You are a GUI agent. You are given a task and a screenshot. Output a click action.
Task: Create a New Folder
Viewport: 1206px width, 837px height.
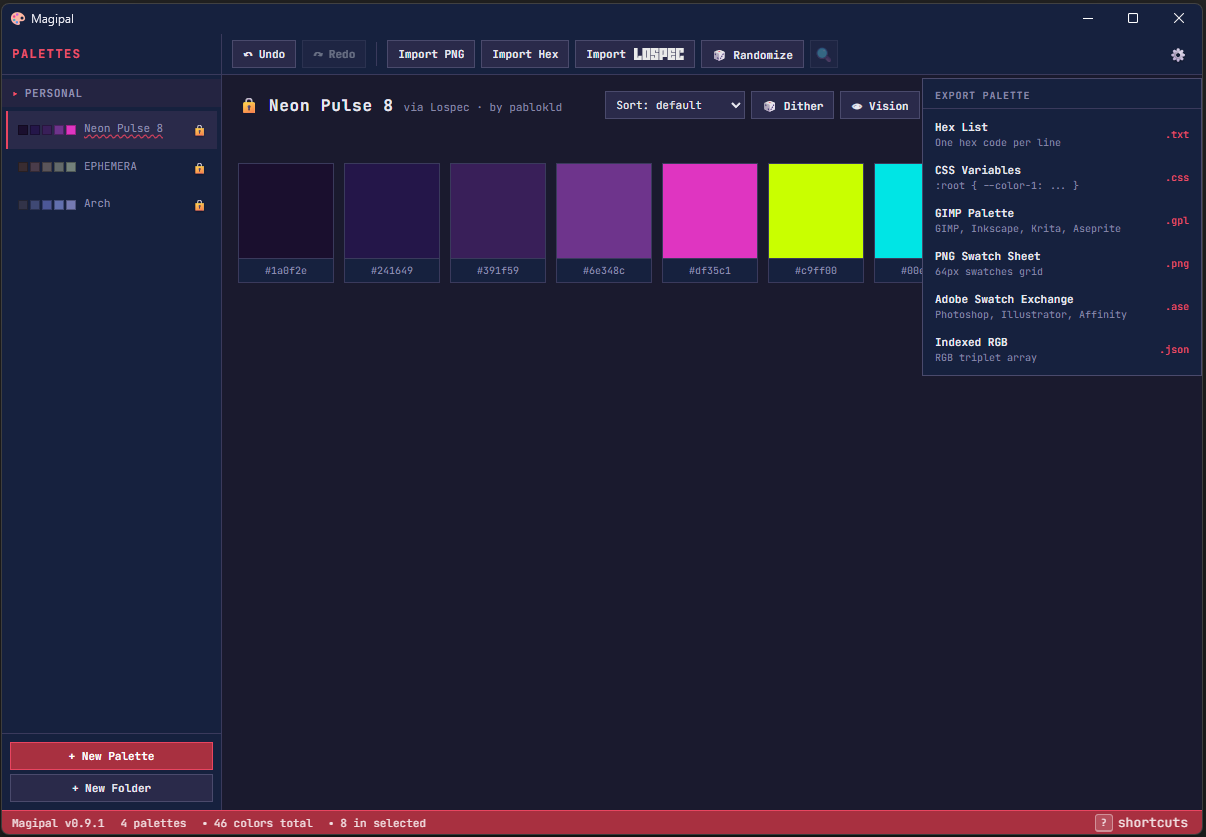[111, 788]
